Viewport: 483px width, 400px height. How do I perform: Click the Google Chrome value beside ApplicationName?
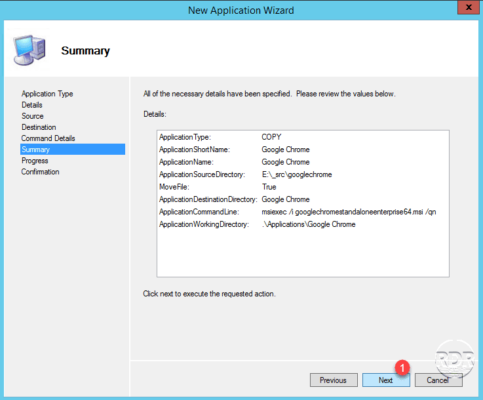[286, 162]
